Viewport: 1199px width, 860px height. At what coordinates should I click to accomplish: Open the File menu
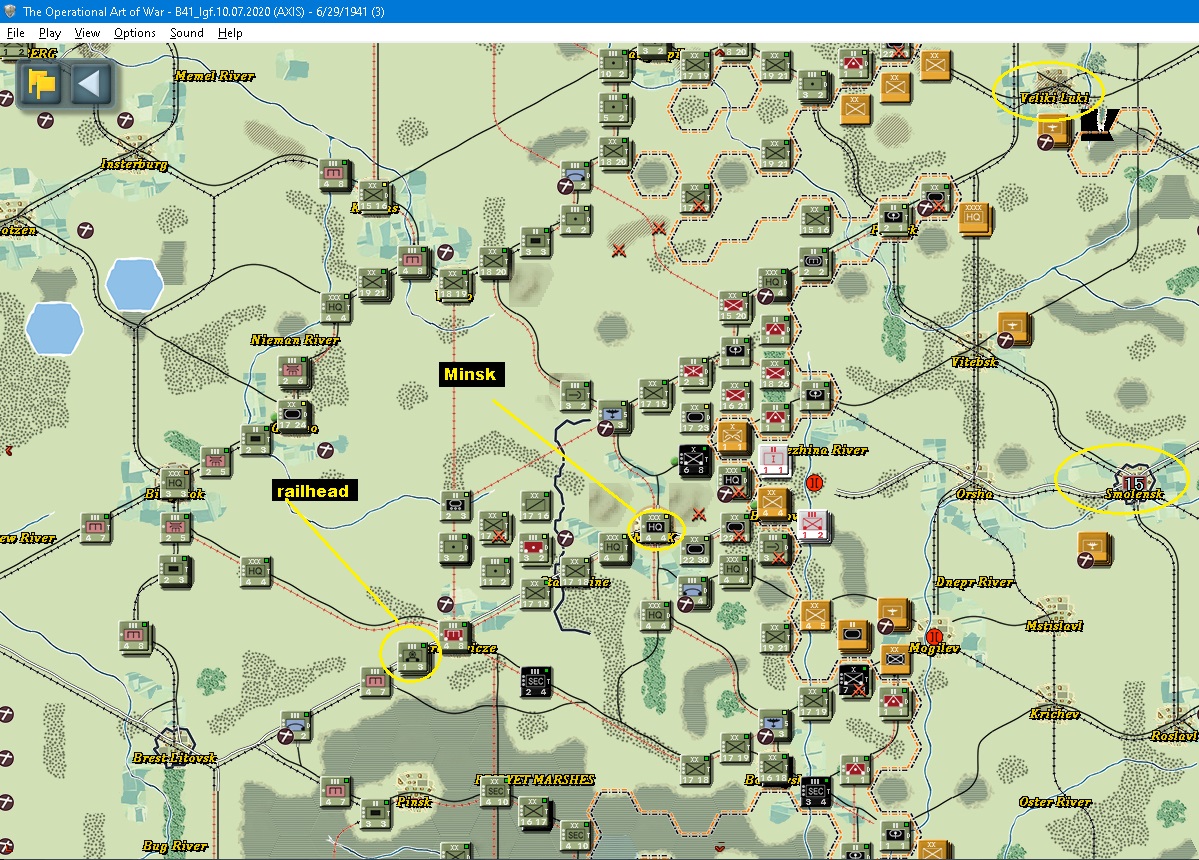tap(15, 33)
